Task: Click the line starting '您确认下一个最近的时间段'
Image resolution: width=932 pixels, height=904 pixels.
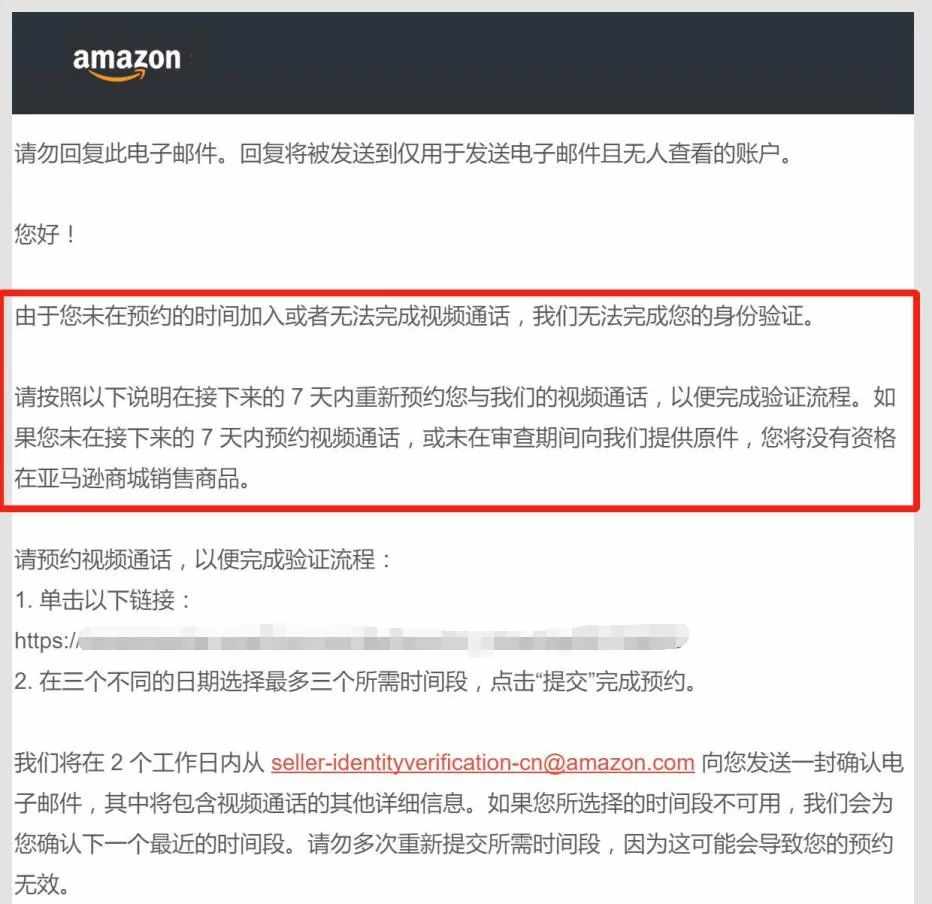Action: click(454, 843)
